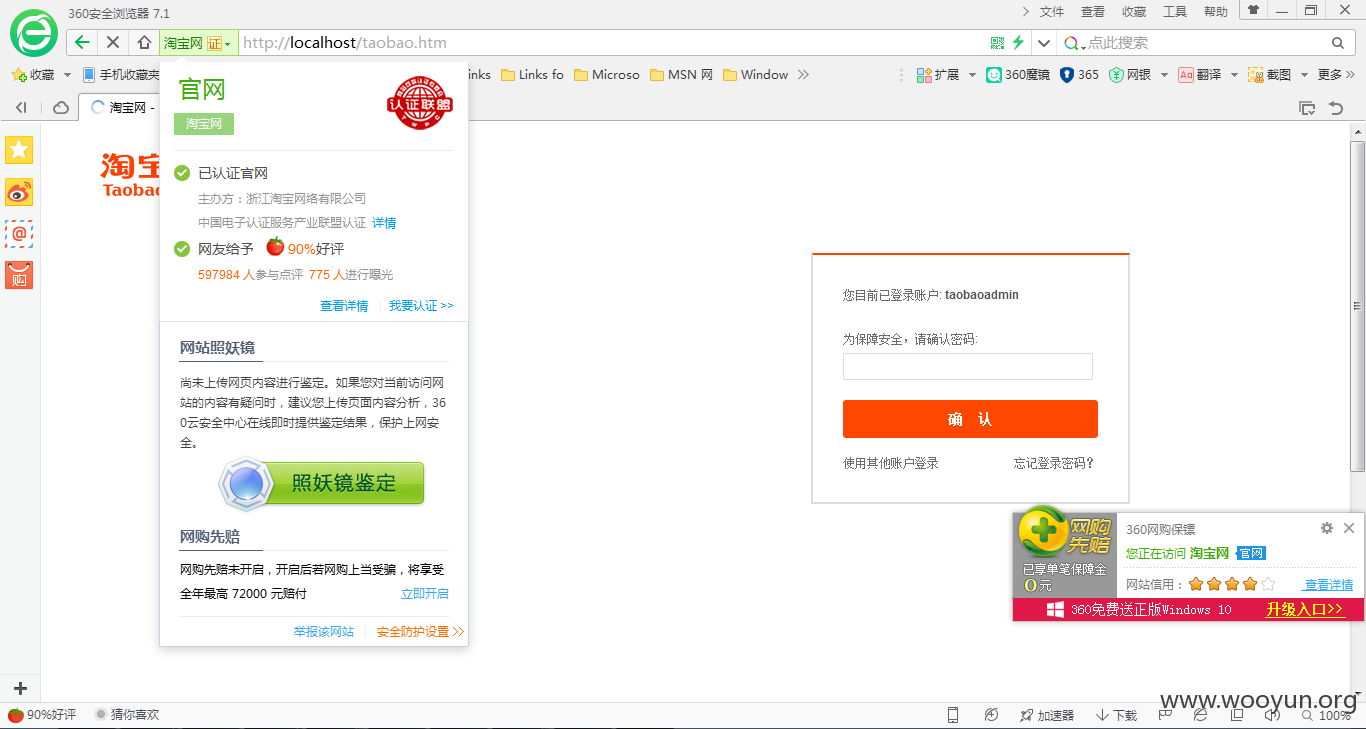Image resolution: width=1366 pixels, height=729 pixels.
Task: Open the QR code icon in address bar
Action: pyautogui.click(x=997, y=43)
